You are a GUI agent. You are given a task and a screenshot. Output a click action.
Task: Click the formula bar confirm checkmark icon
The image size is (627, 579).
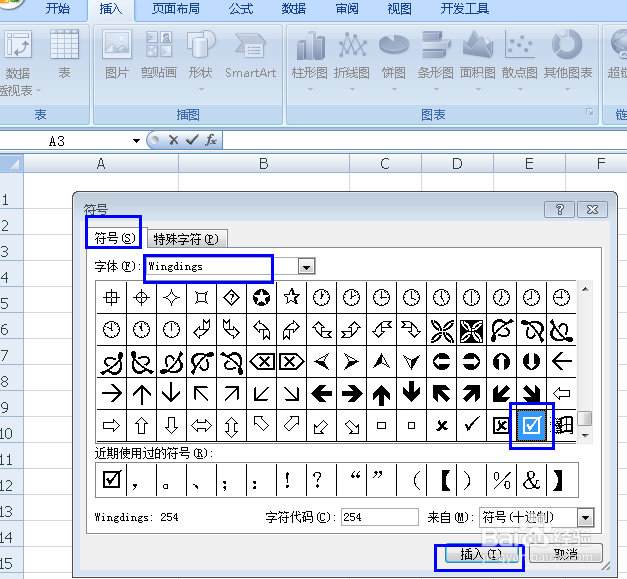[192, 140]
